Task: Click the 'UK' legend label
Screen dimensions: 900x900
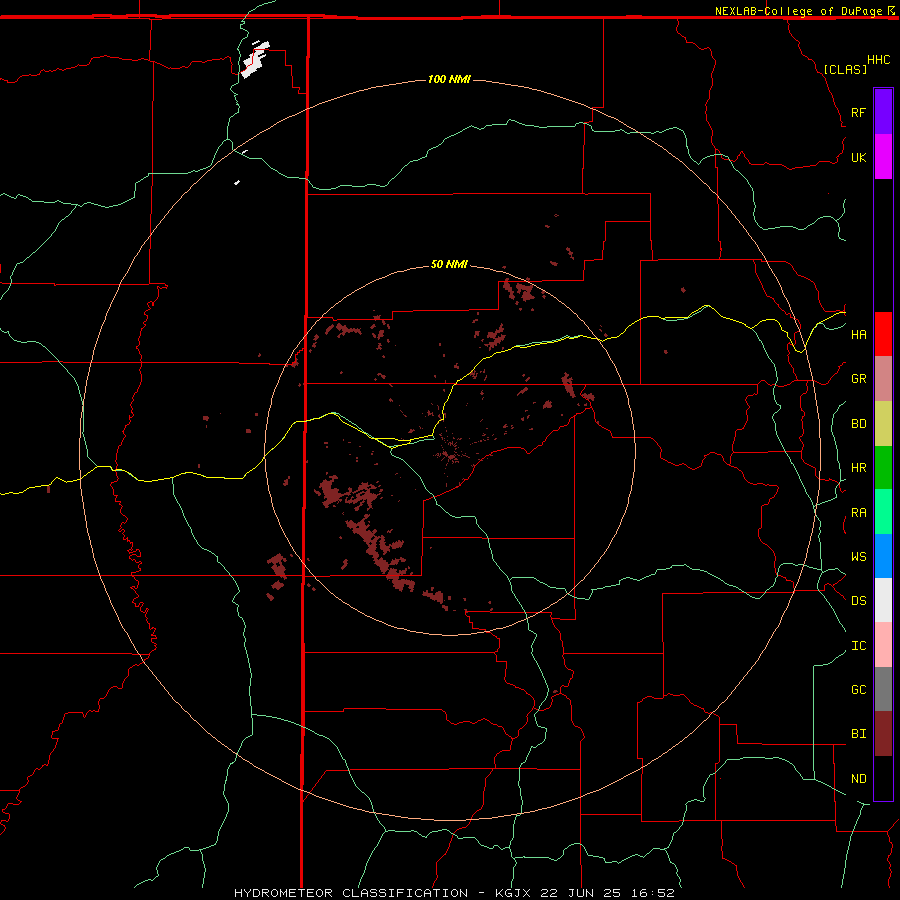Action: point(858,157)
